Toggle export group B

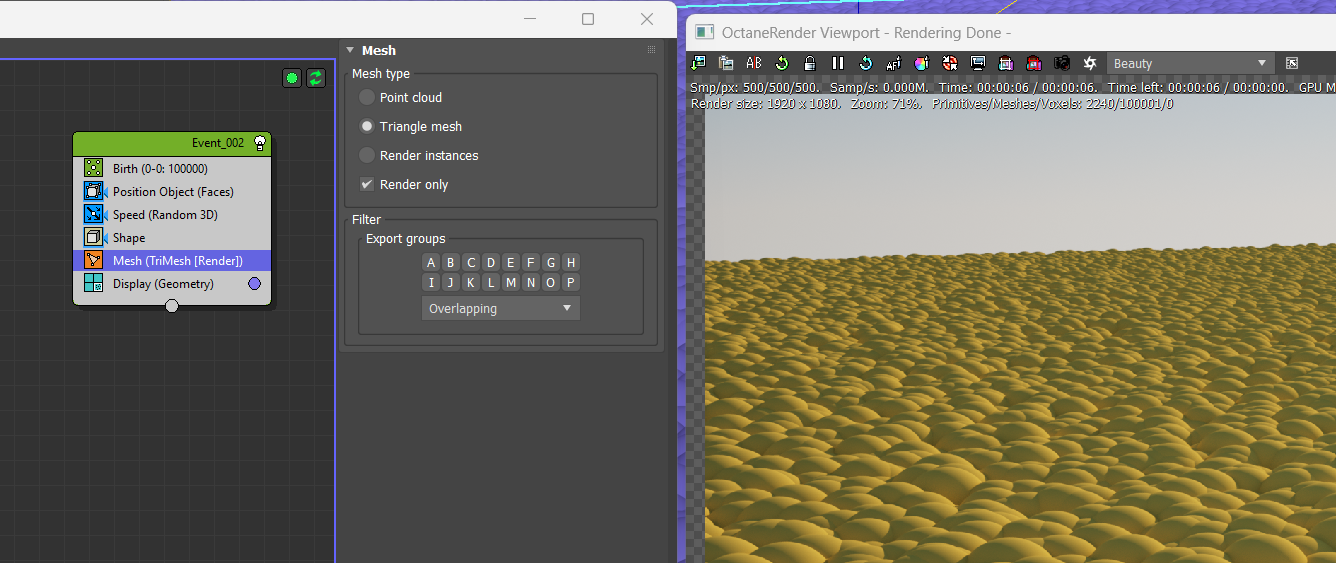tap(451, 262)
